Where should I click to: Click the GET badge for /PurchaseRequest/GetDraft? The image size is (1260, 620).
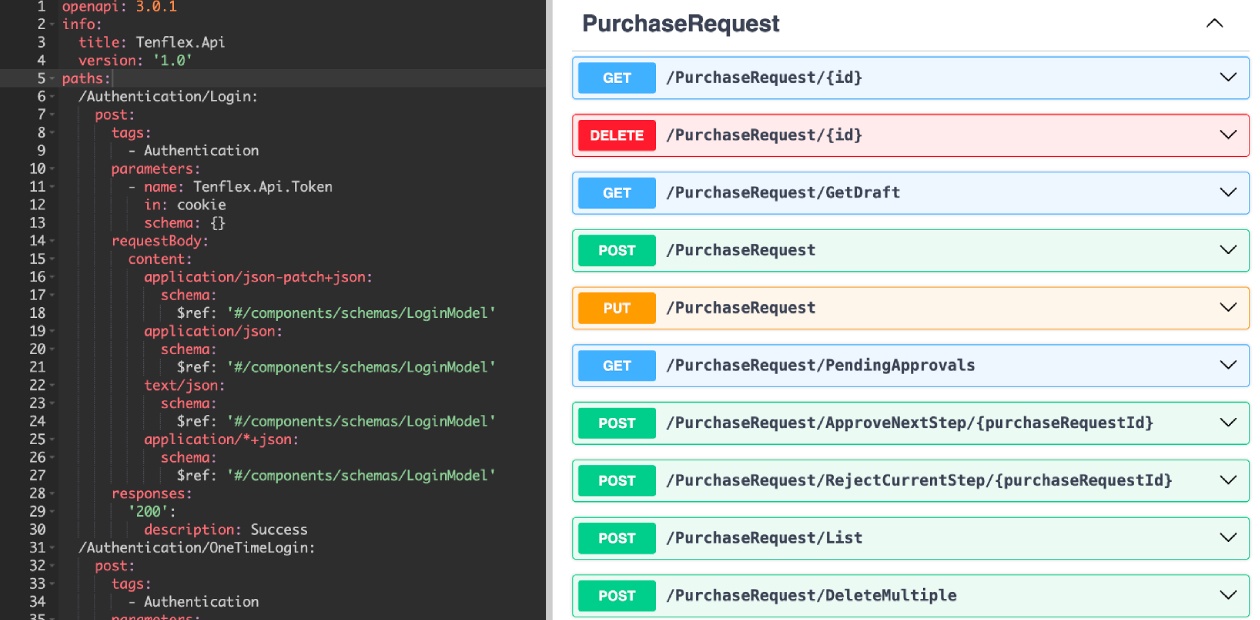tap(616, 193)
